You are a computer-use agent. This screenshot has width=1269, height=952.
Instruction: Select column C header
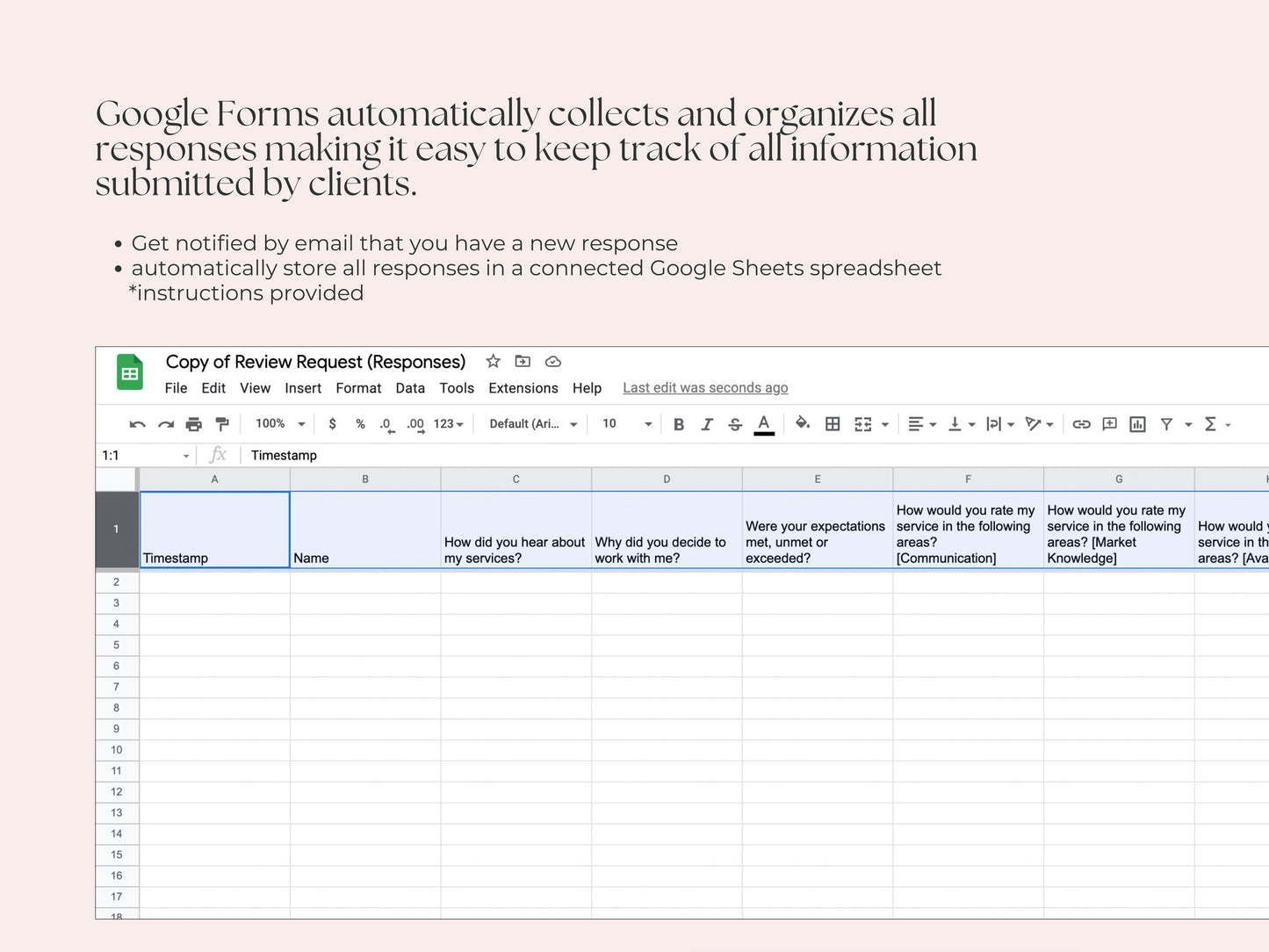tap(516, 480)
